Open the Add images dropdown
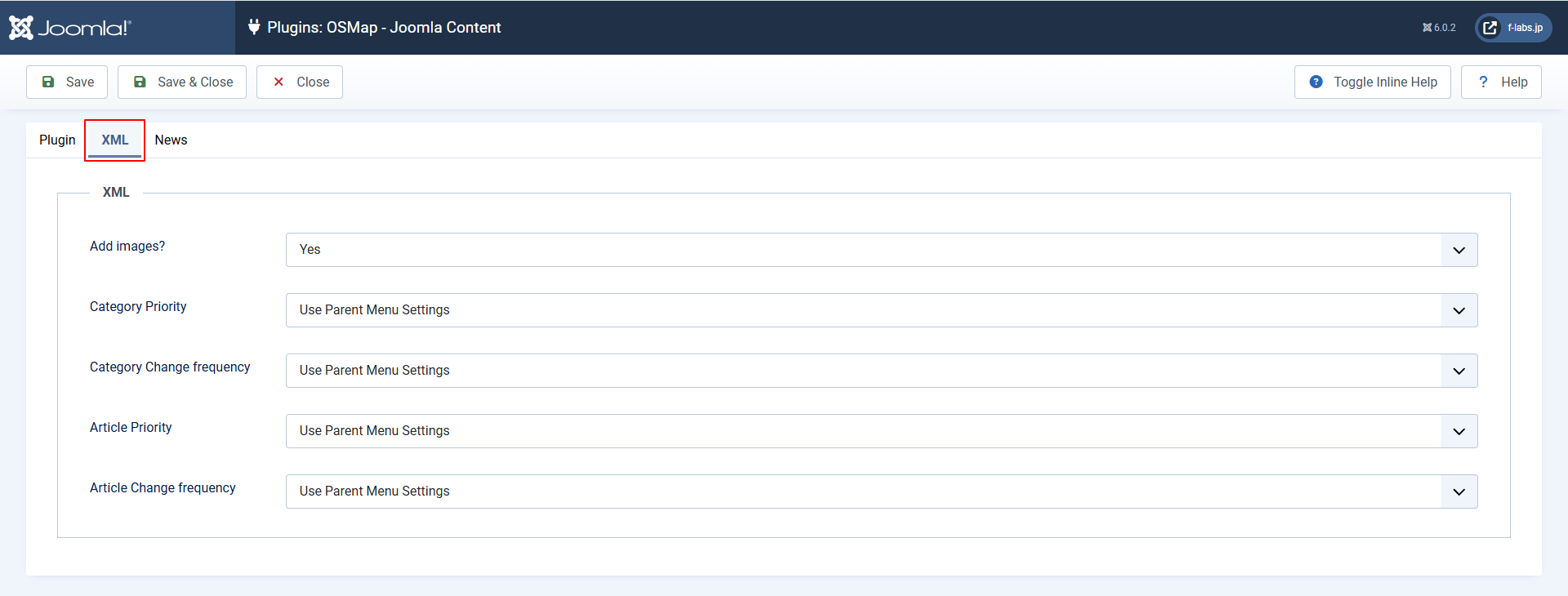This screenshot has height=596, width=1568. pos(881,250)
